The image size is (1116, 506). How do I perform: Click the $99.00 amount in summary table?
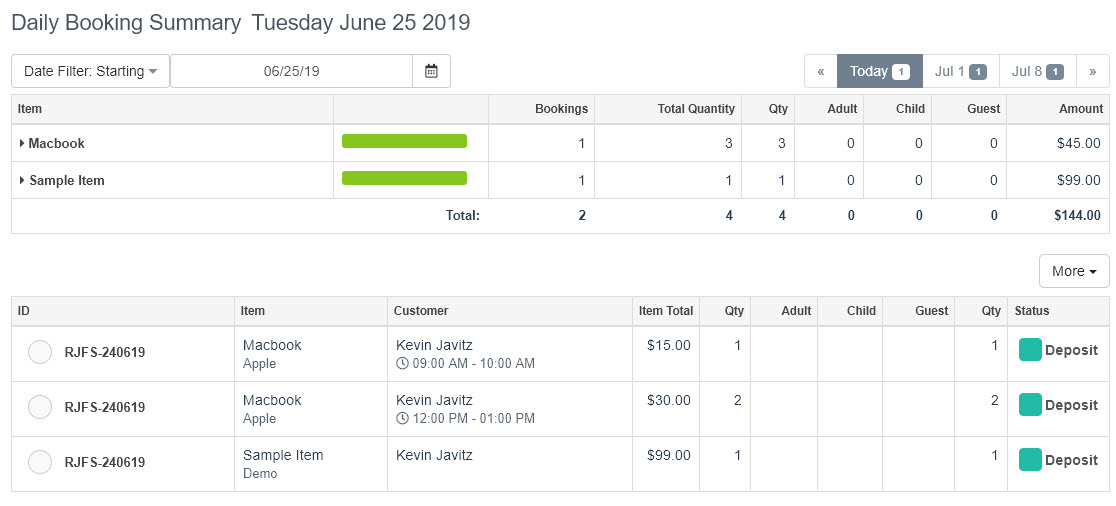(1079, 181)
